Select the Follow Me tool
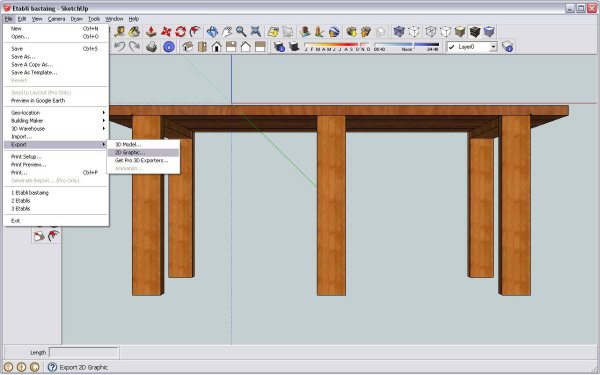 coord(195,31)
